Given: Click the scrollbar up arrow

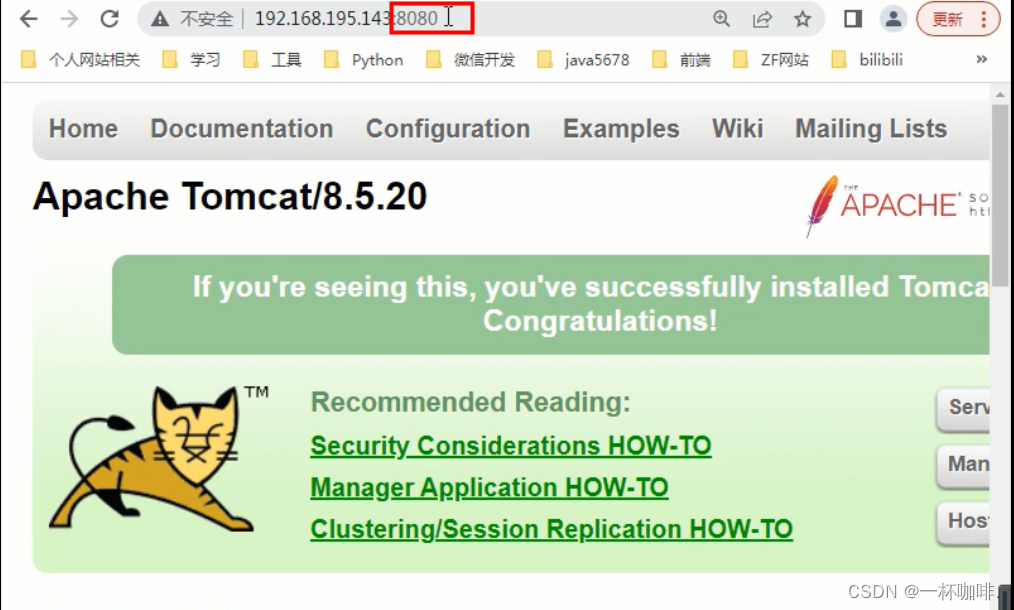Looking at the screenshot, I should point(1000,94).
